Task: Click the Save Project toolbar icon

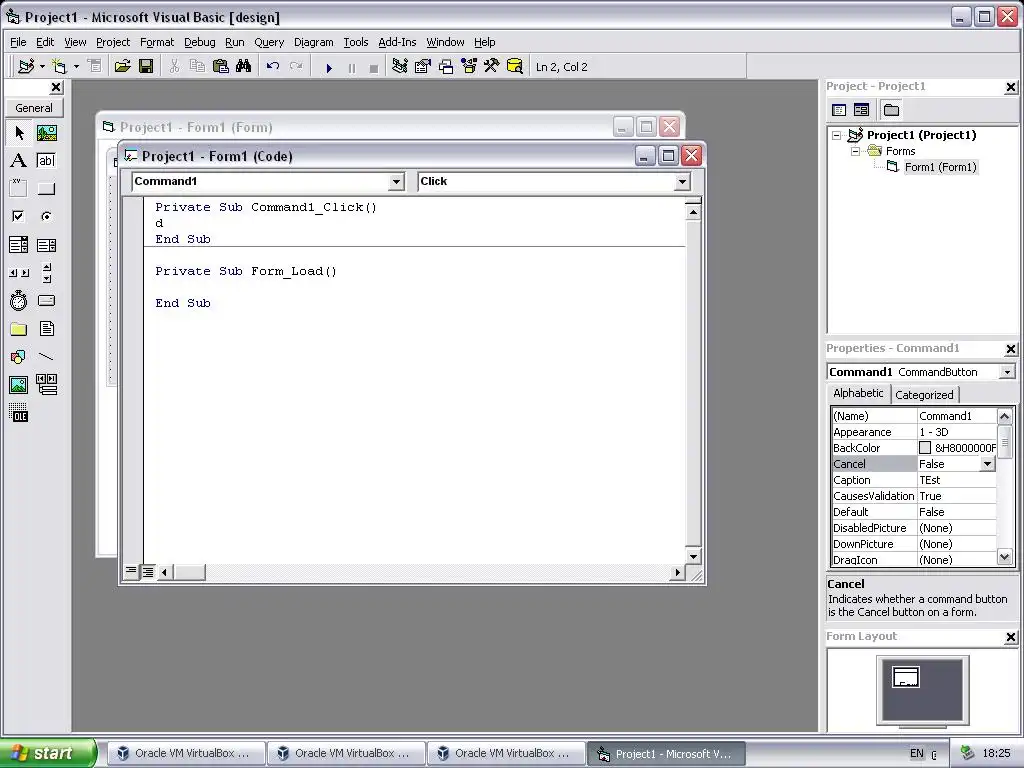Action: (146, 67)
